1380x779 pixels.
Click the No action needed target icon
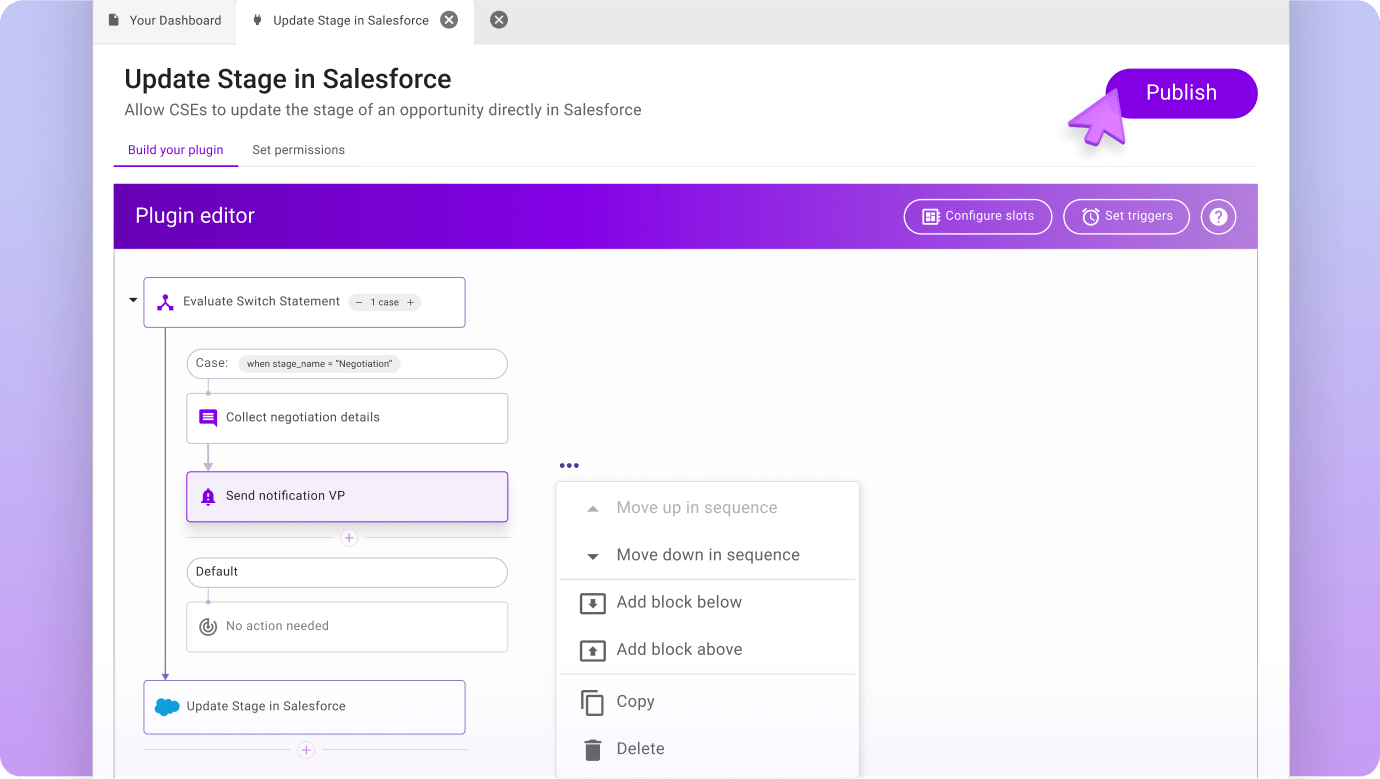pyautogui.click(x=208, y=627)
